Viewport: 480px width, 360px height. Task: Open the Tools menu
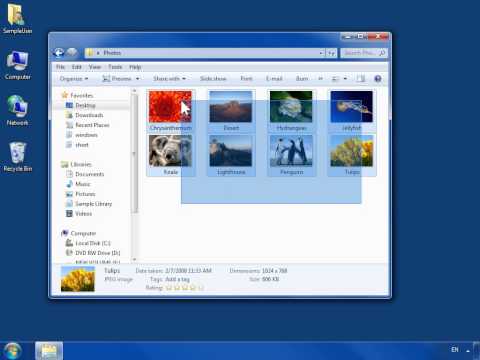click(115, 67)
